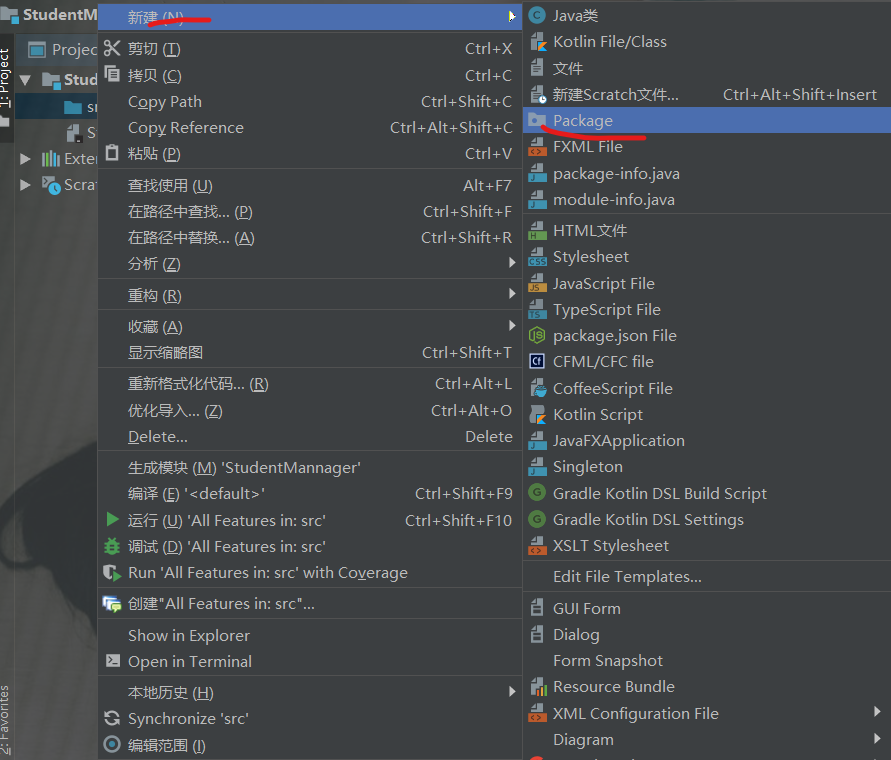Choose Copy Reference menu entry
The height and width of the screenshot is (760, 891).
click(310, 128)
